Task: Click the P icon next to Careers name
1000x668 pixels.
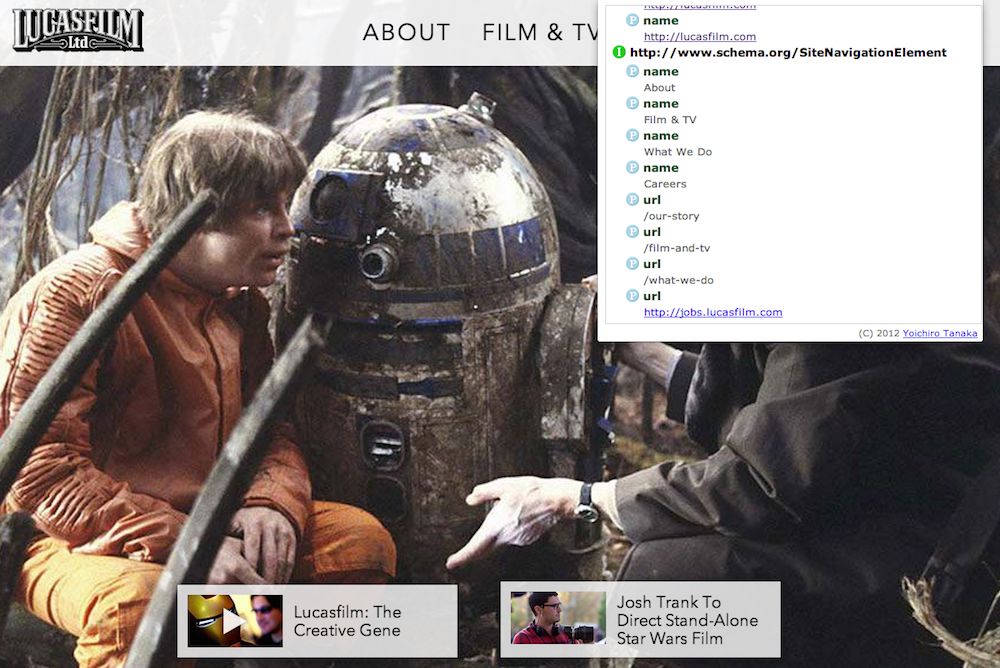Action: tap(632, 167)
